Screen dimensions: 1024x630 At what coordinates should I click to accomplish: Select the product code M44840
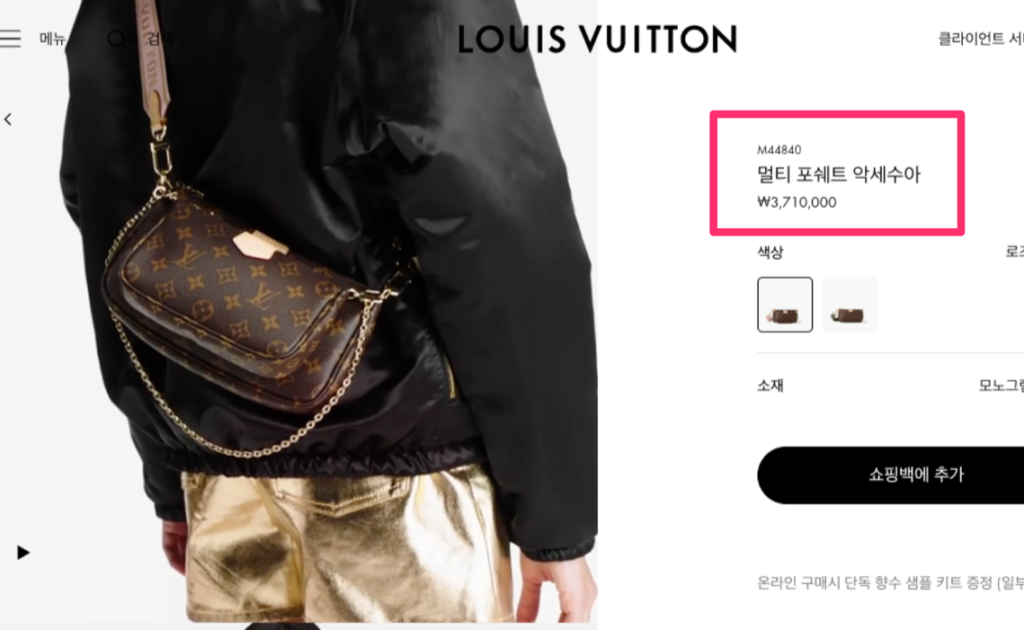[779, 150]
